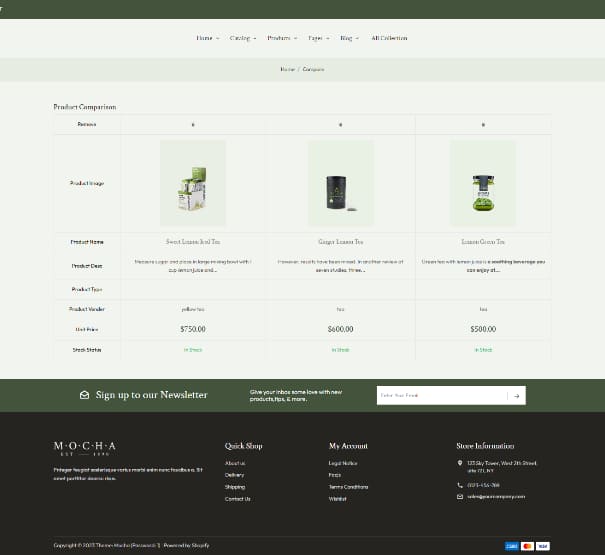Screen dimensions: 605x555
Task: Click the Ginger Lemon Tea product image
Action: [x=341, y=183]
